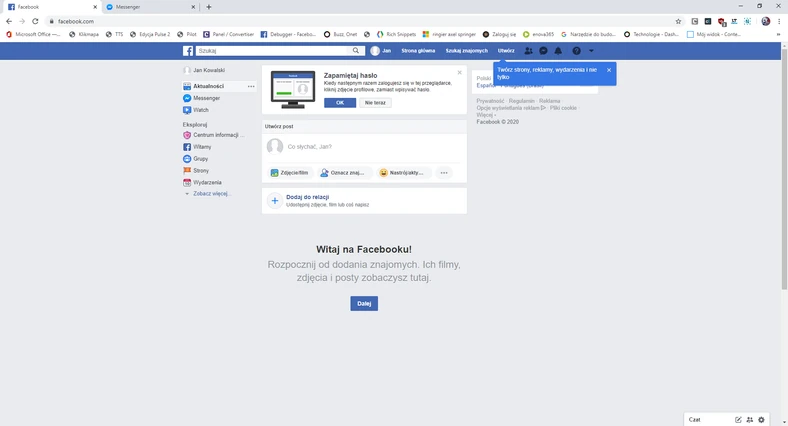Click Nie teraz button

pyautogui.click(x=375, y=102)
